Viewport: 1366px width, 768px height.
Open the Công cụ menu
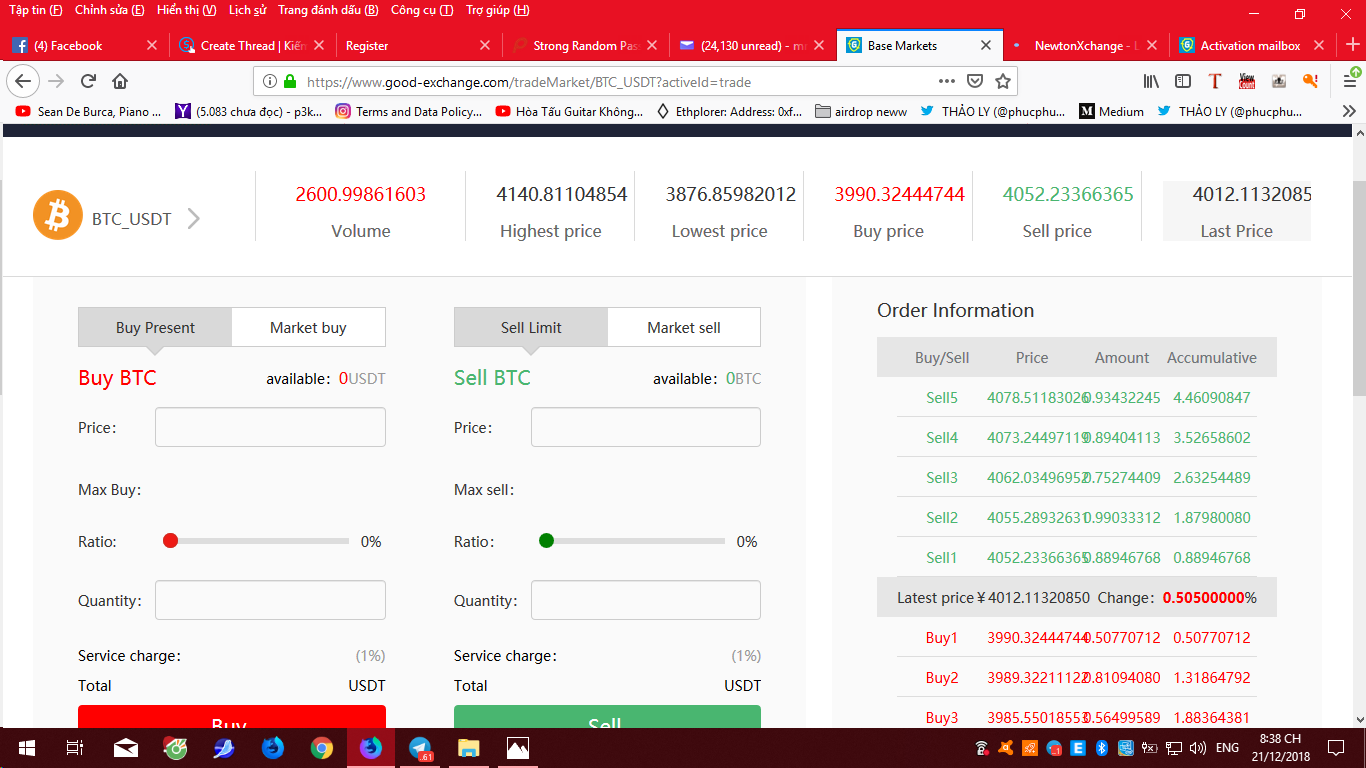click(421, 10)
